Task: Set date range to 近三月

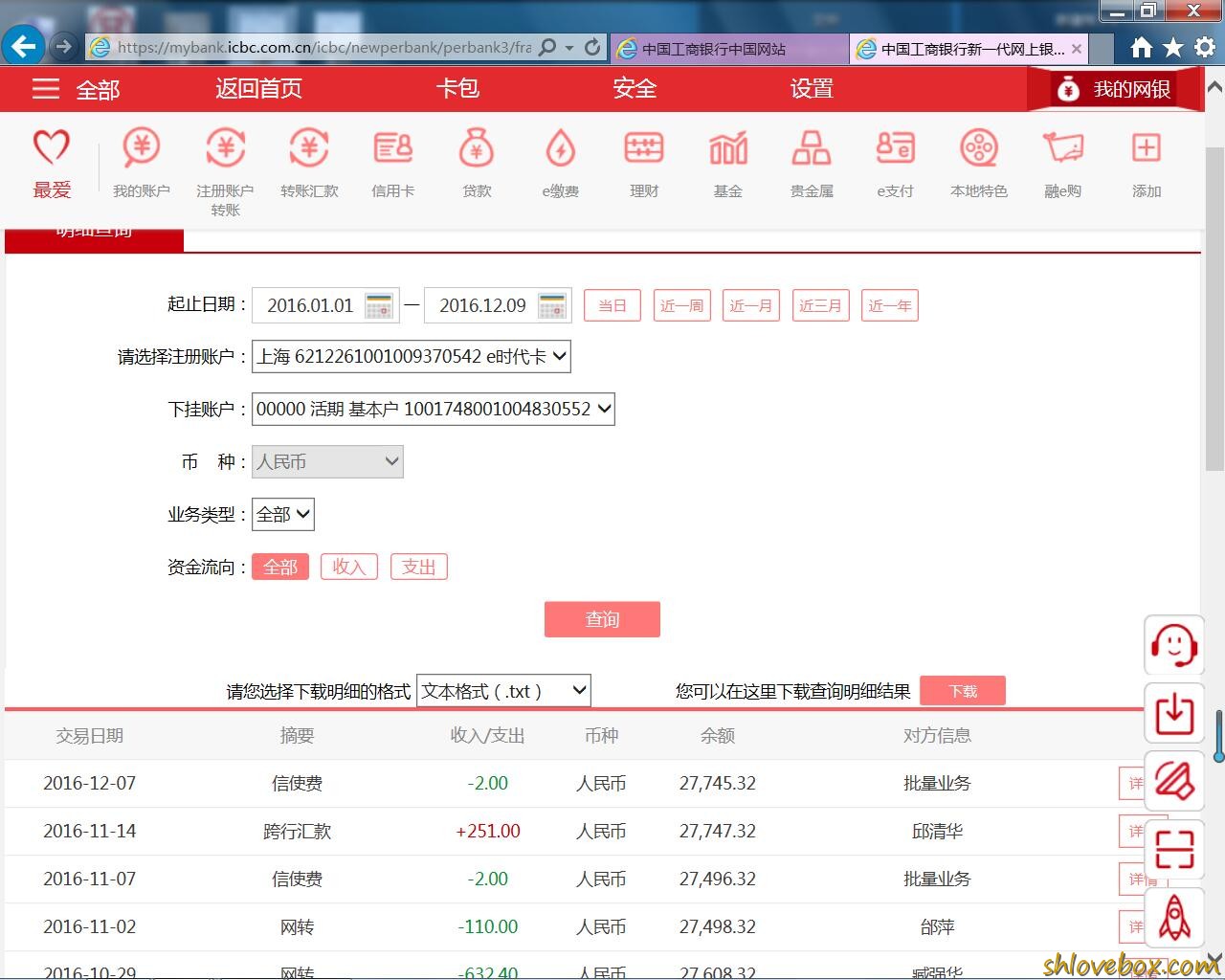Action: click(x=820, y=305)
